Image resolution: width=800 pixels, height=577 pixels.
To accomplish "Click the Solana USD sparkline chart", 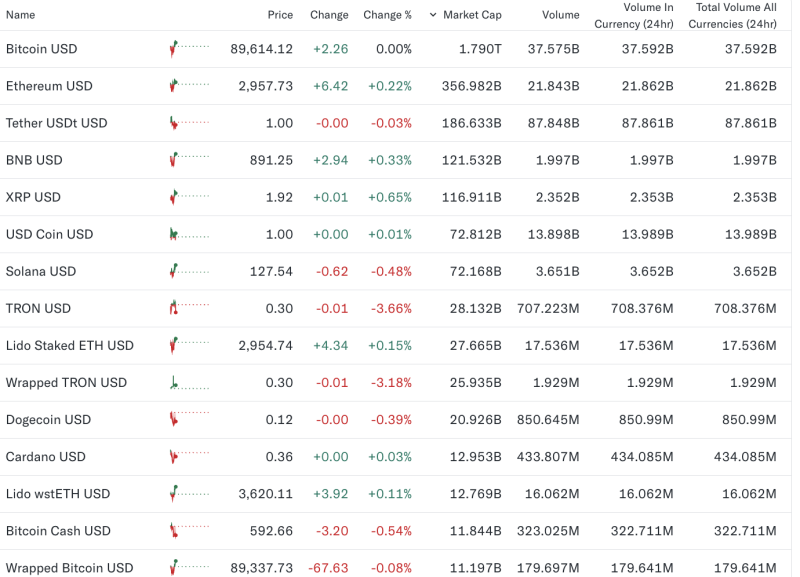I will point(188,271).
